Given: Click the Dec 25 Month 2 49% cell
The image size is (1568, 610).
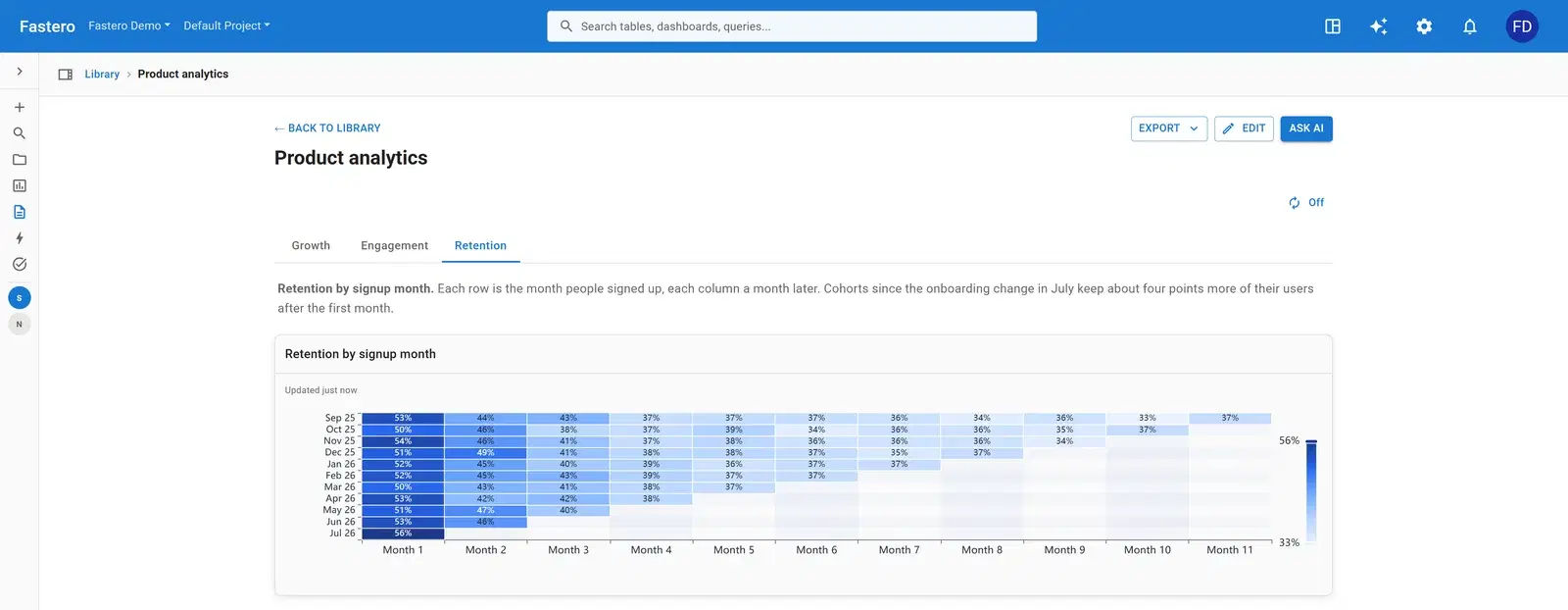Looking at the screenshot, I should click(x=485, y=453).
